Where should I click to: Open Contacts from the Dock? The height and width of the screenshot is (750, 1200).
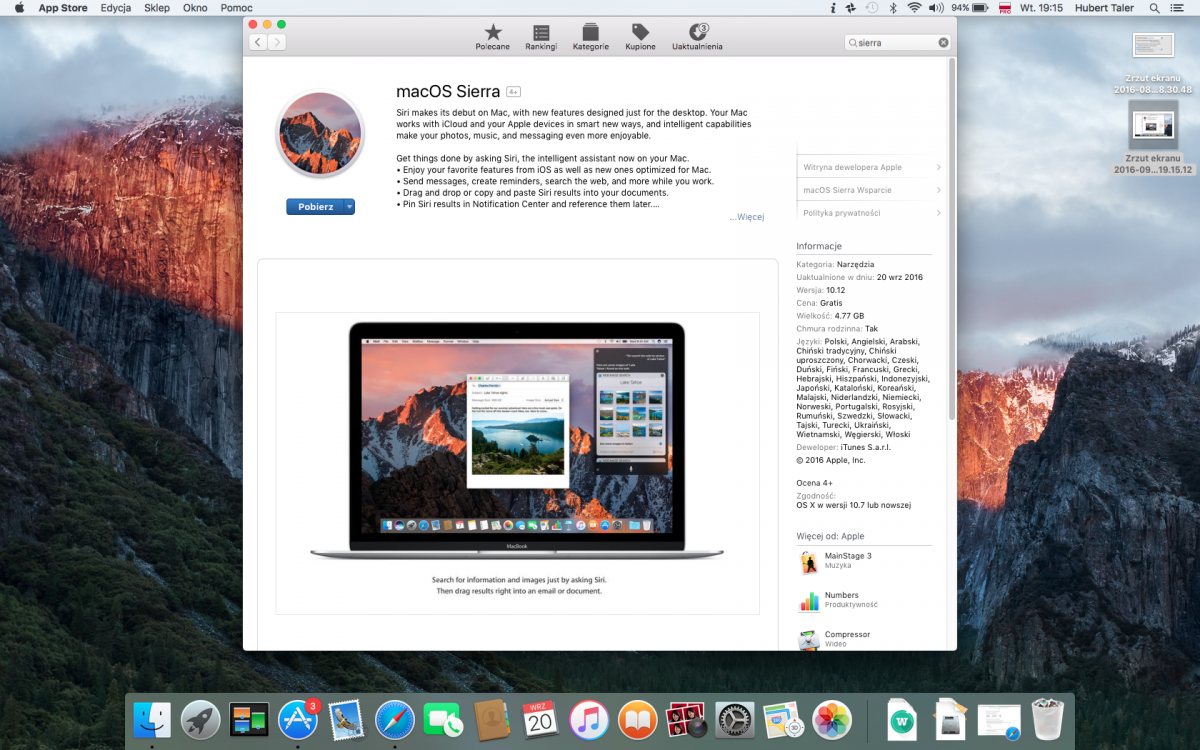[492, 719]
